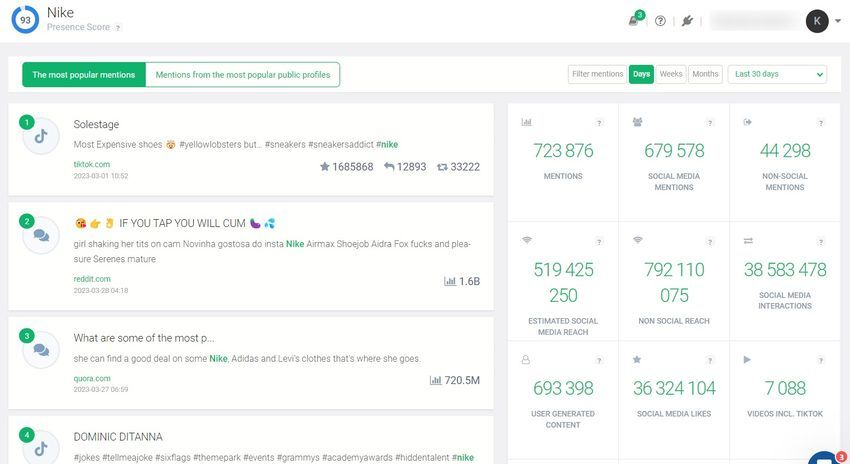Viewport: 850px width, 464px height.
Task: Click the user icon above User Generated Content
Action: 526,359
